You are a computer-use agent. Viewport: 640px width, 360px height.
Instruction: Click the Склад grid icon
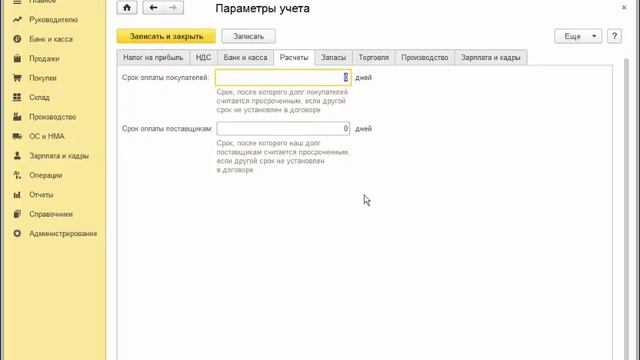tap(17, 97)
